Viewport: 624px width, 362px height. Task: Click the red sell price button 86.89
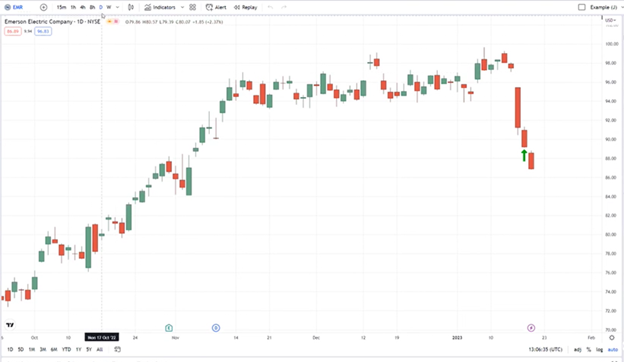[x=13, y=31]
